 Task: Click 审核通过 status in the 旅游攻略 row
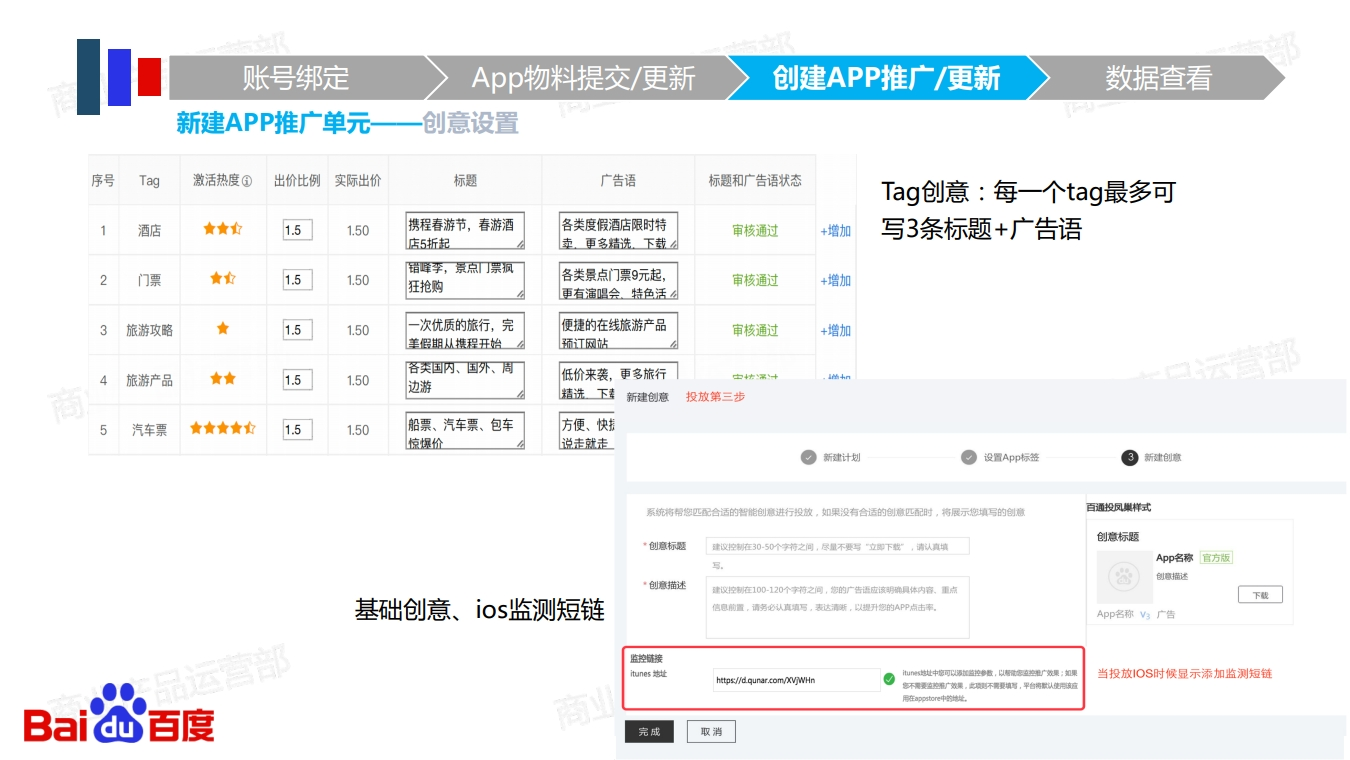click(755, 331)
